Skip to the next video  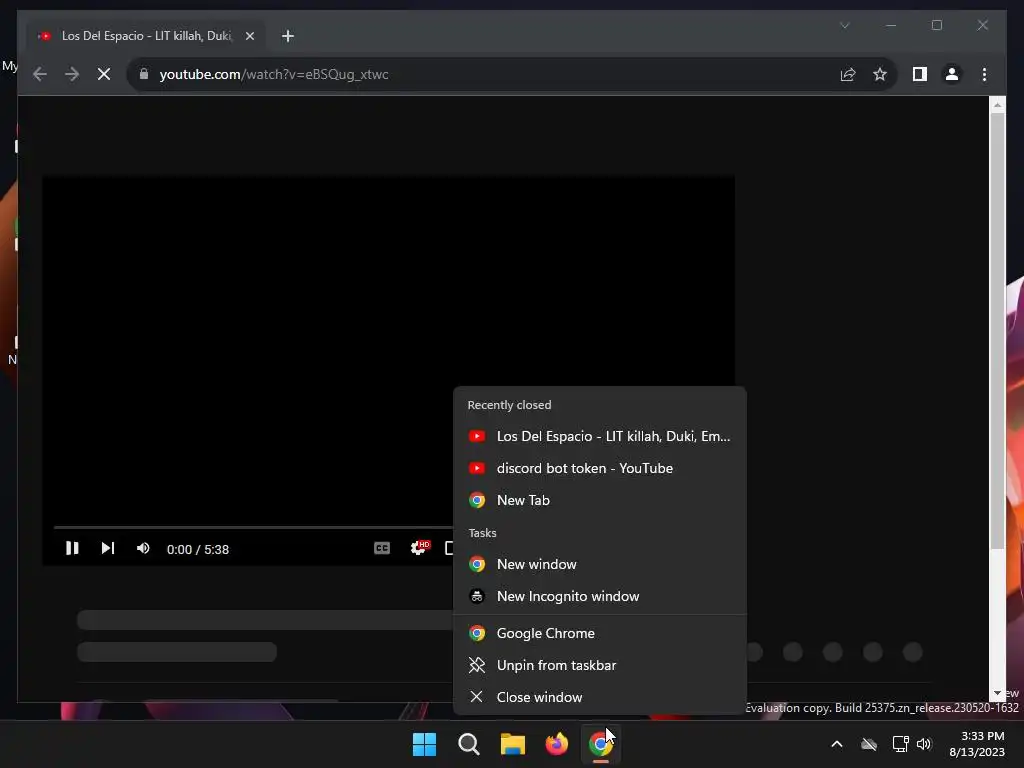(x=108, y=549)
